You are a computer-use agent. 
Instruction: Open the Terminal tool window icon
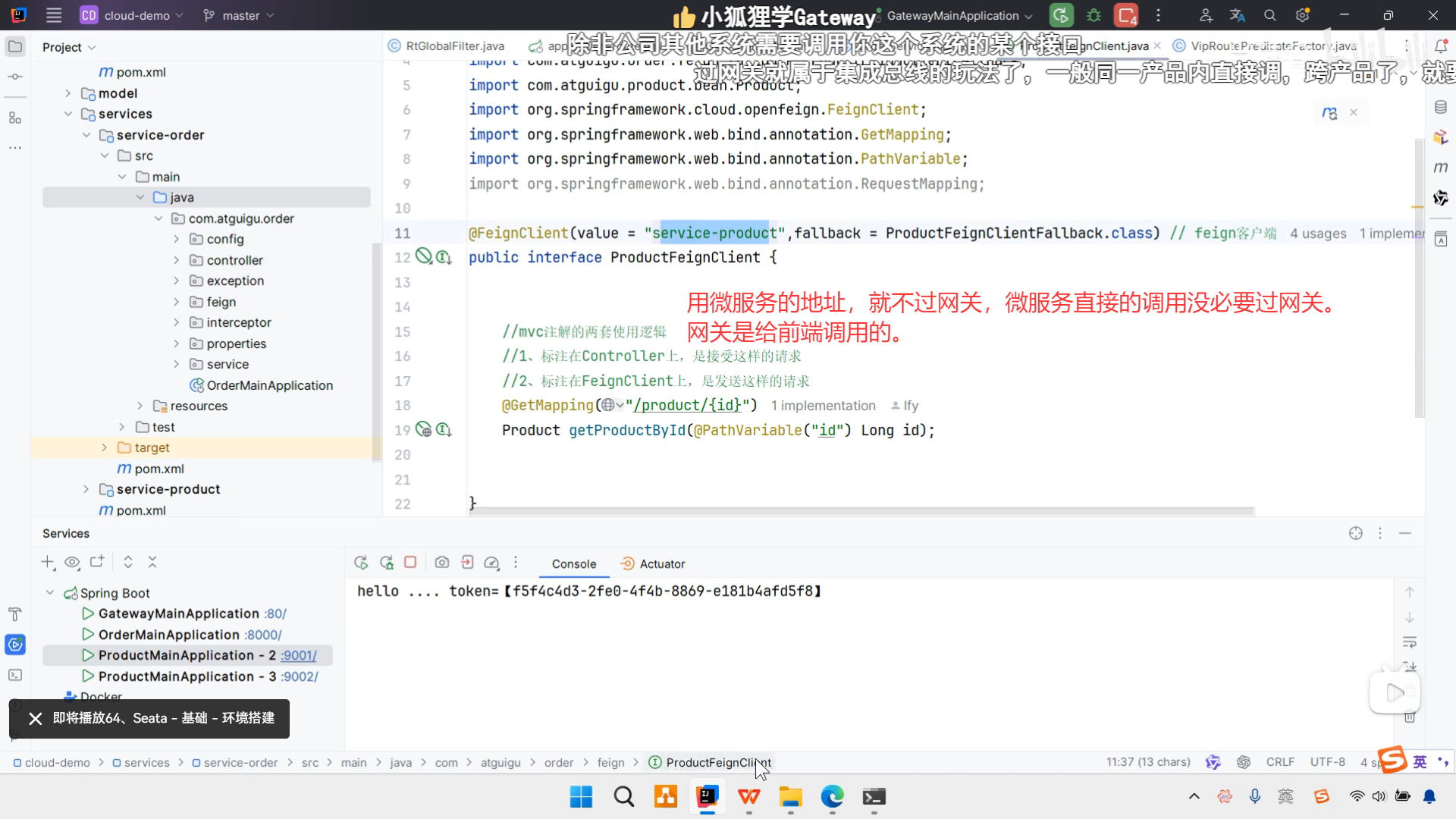pos(15,675)
